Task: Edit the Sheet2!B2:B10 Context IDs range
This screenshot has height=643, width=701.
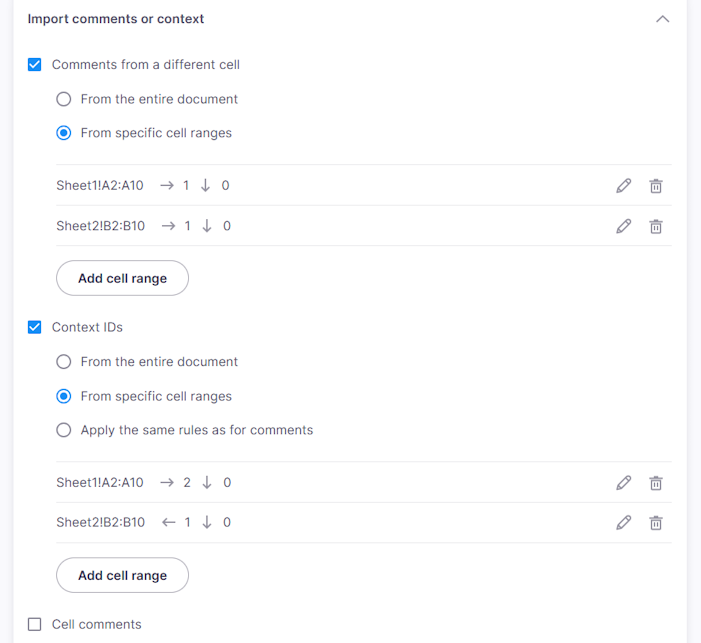Action: [624, 522]
